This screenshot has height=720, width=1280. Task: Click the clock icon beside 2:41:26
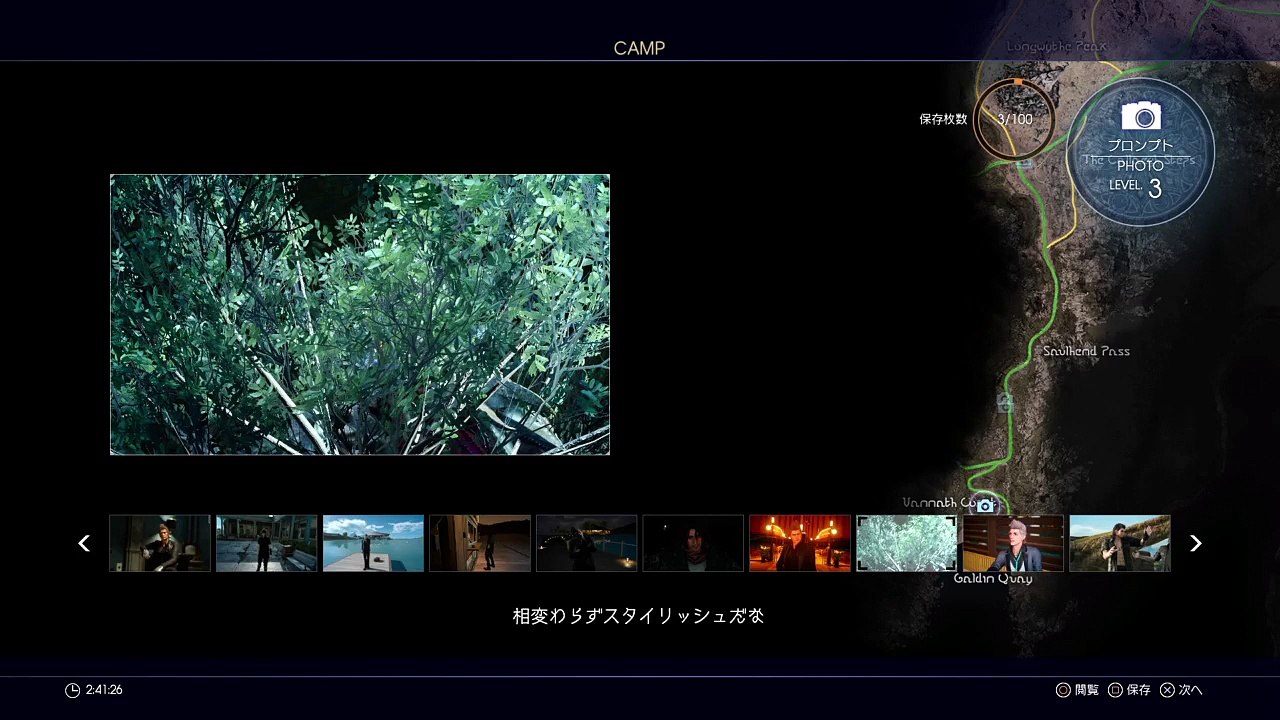pyautogui.click(x=72, y=690)
